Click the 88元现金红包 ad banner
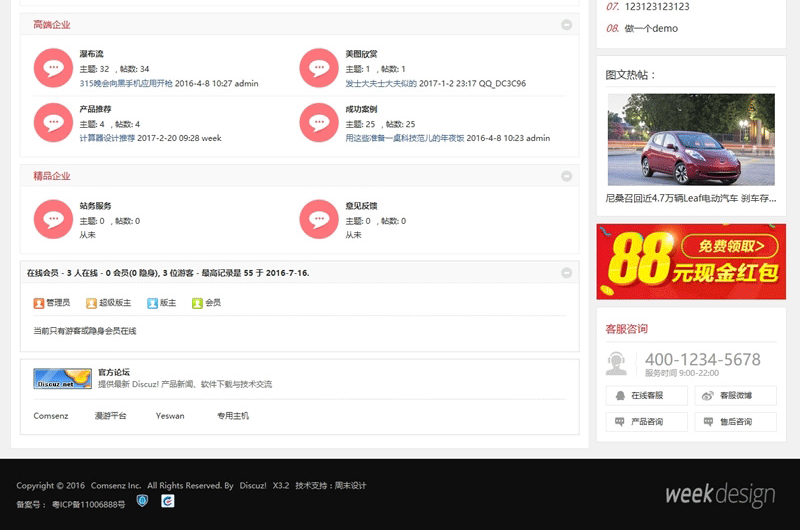Screen dimensions: 800x530 point(691,261)
